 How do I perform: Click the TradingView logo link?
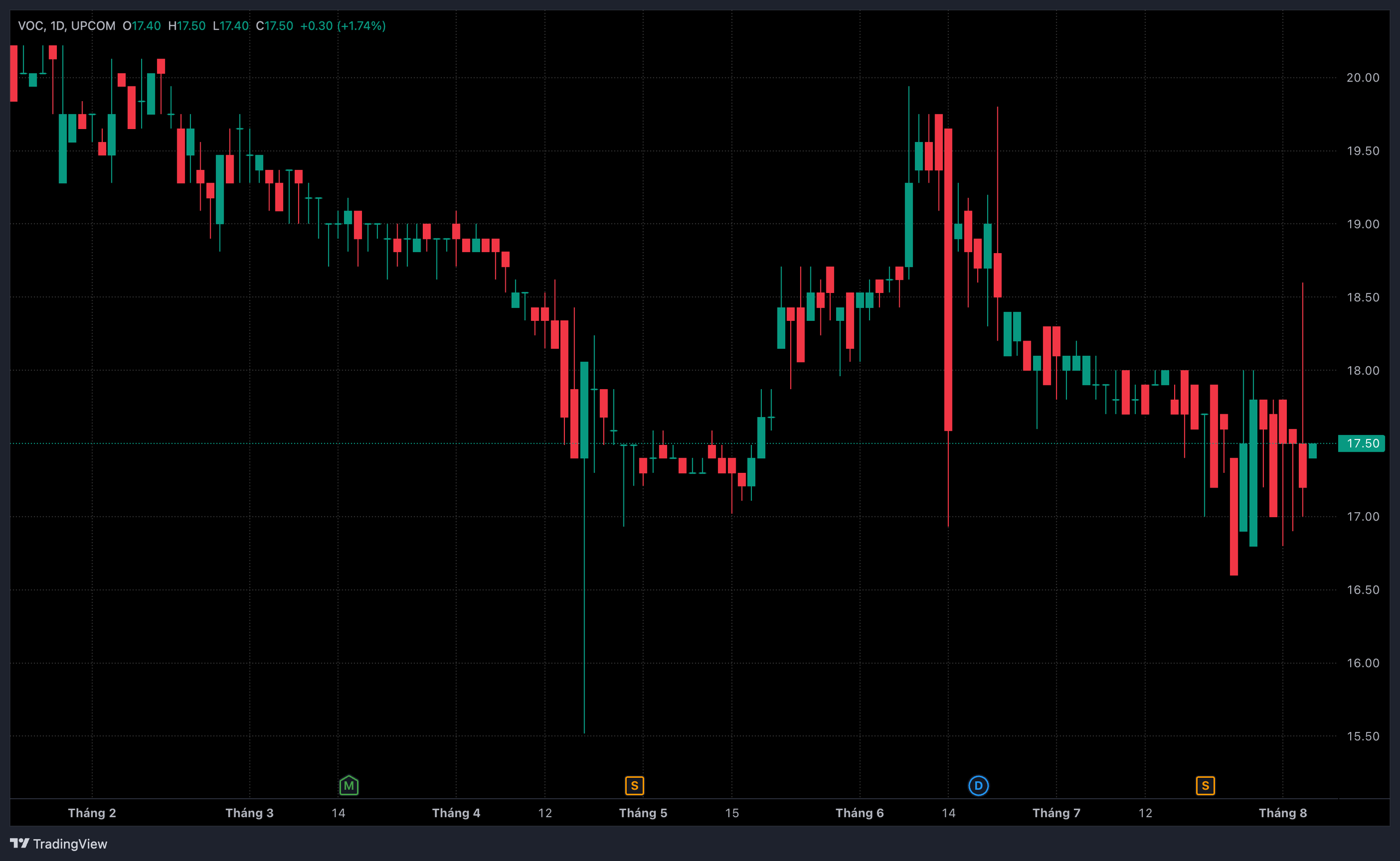59,844
